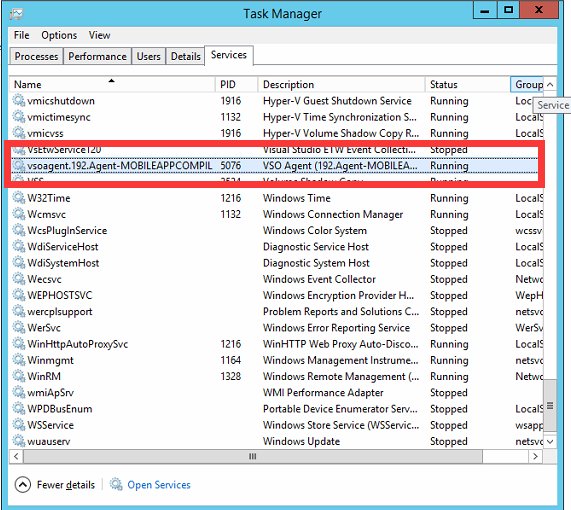
Task: Select the Windows Color System description
Action: (315, 230)
